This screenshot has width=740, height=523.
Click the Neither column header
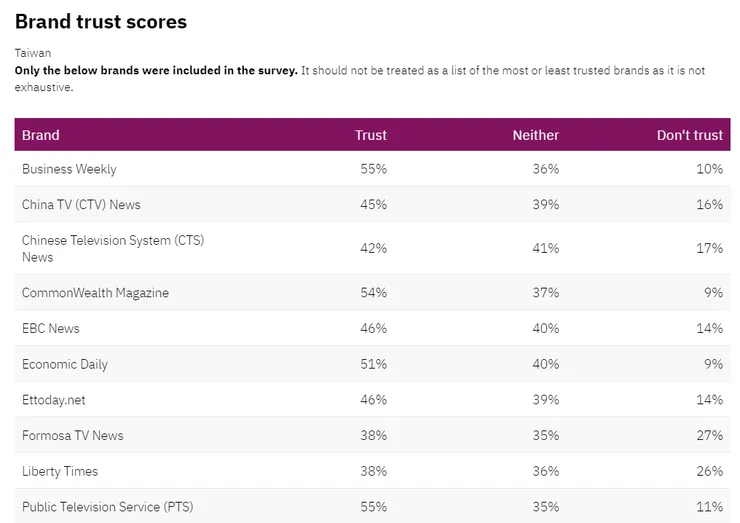click(x=535, y=135)
